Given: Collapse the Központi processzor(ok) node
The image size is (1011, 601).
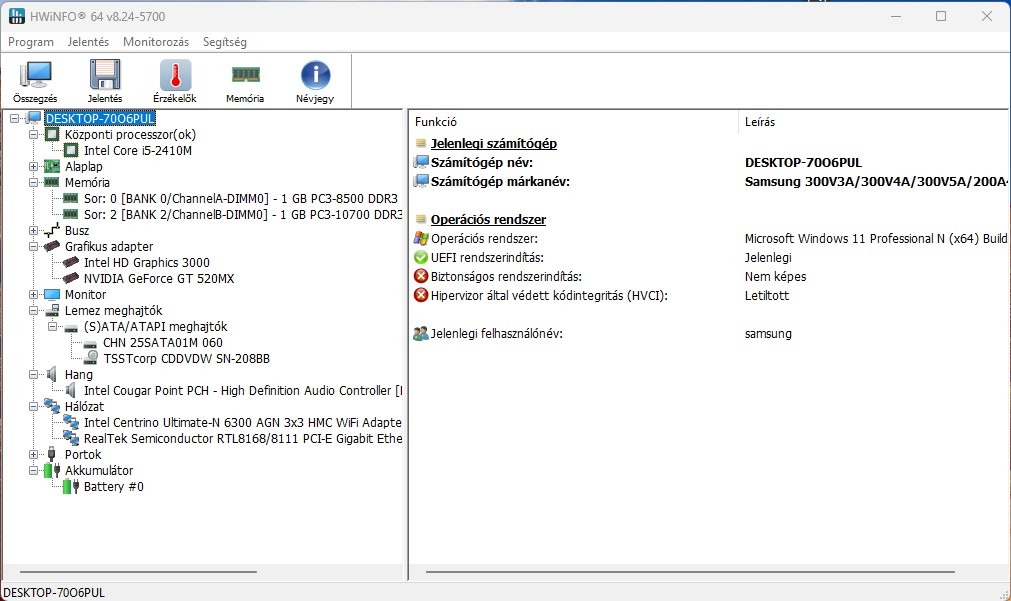Looking at the screenshot, I should coord(34,135).
